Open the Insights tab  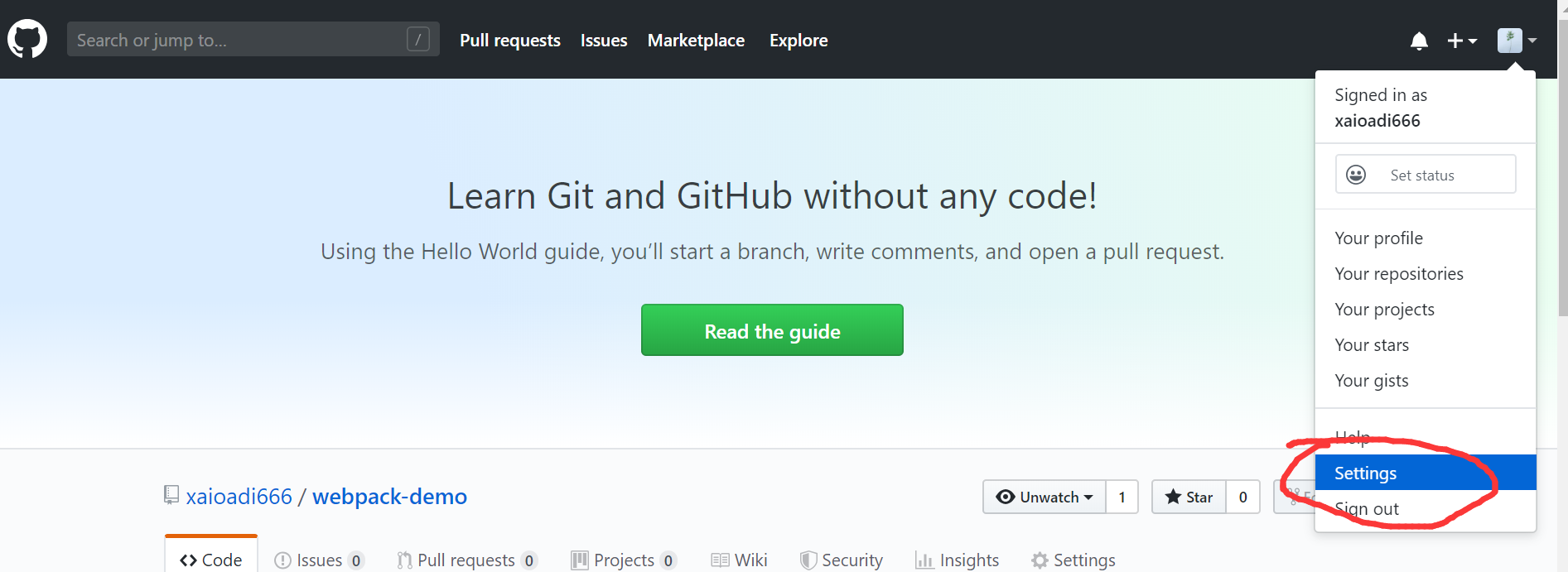pyautogui.click(x=958, y=560)
